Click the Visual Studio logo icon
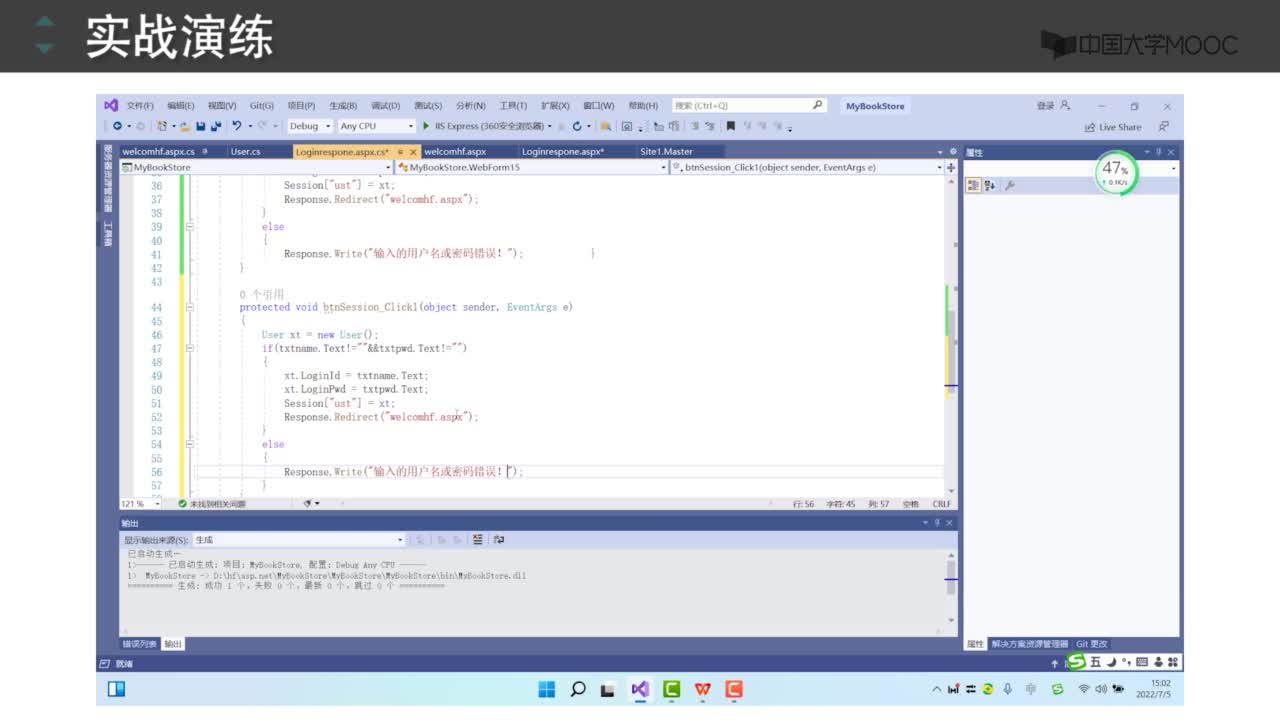This screenshot has width=1280, height=720. [111, 105]
